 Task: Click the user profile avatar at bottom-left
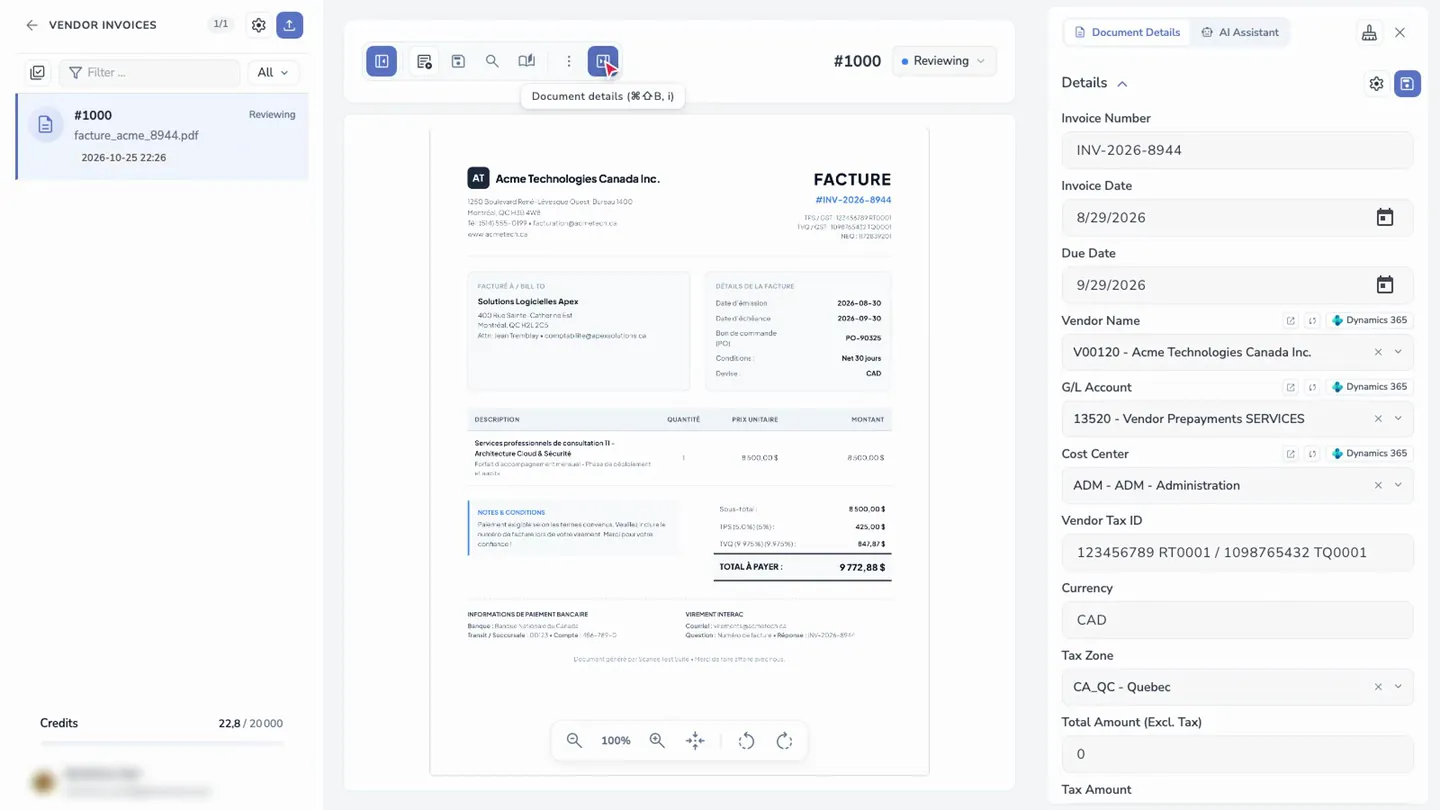pos(43,782)
